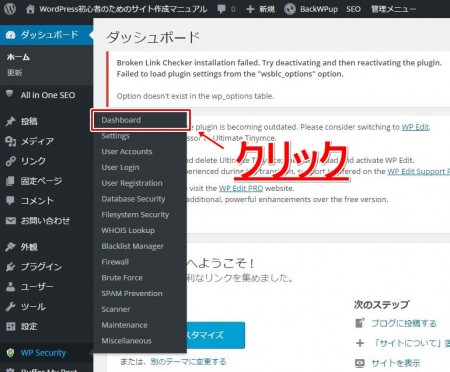The width and height of the screenshot is (450, 372).
Task: Click the edit icon next to ブログに投稿する
Action: pos(360,323)
